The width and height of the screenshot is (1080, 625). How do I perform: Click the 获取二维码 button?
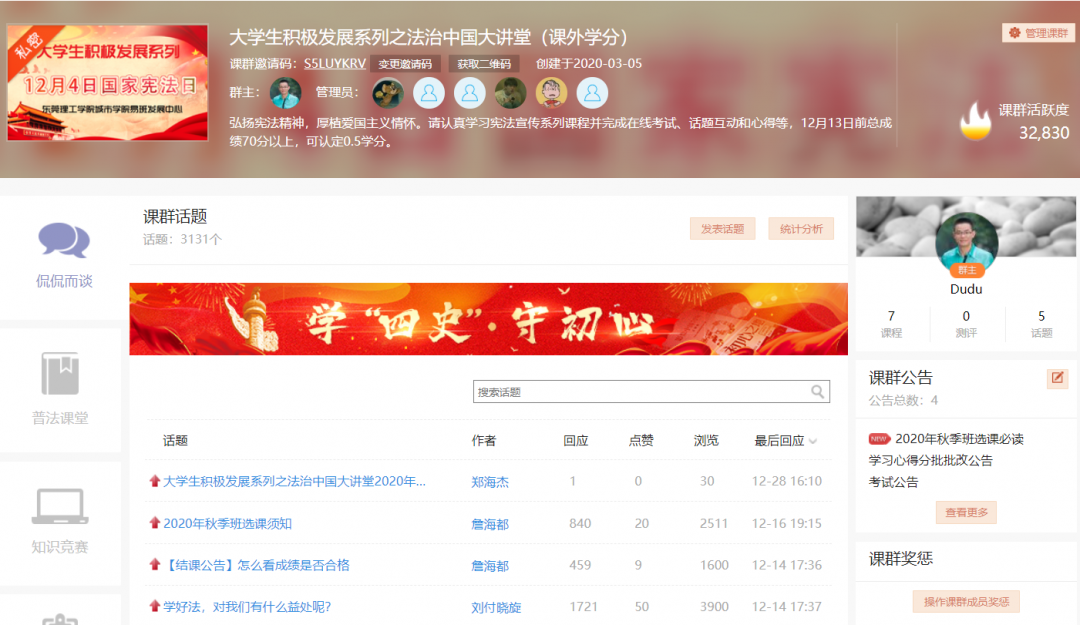point(484,64)
